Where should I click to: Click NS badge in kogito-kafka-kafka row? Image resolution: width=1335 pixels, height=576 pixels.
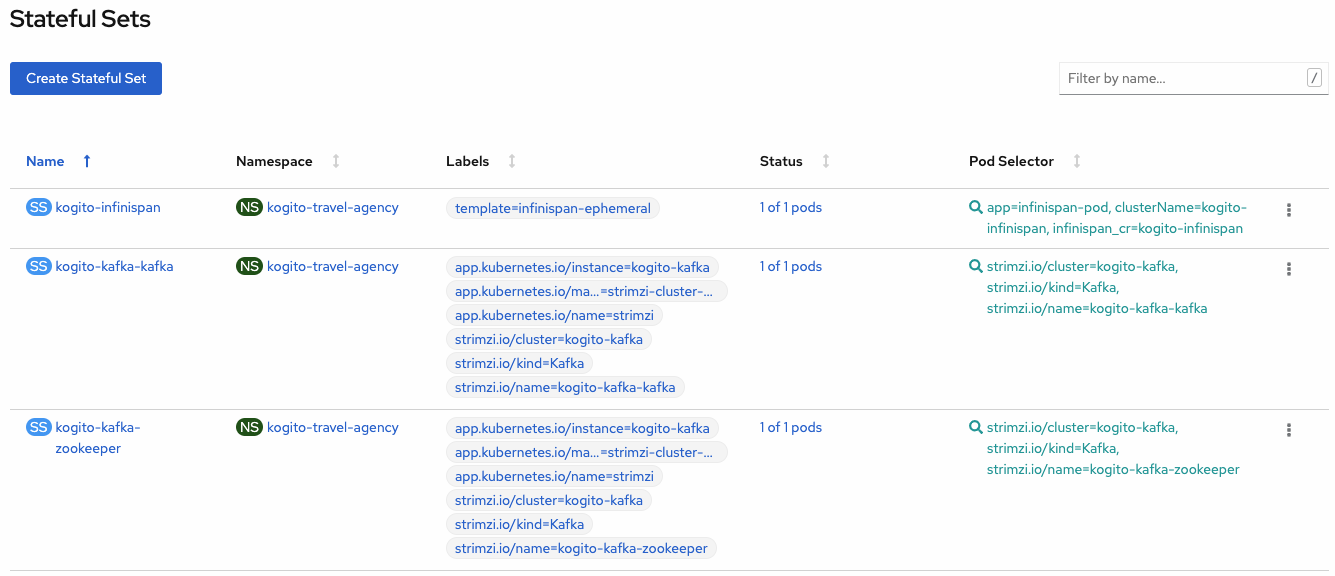pos(249,266)
